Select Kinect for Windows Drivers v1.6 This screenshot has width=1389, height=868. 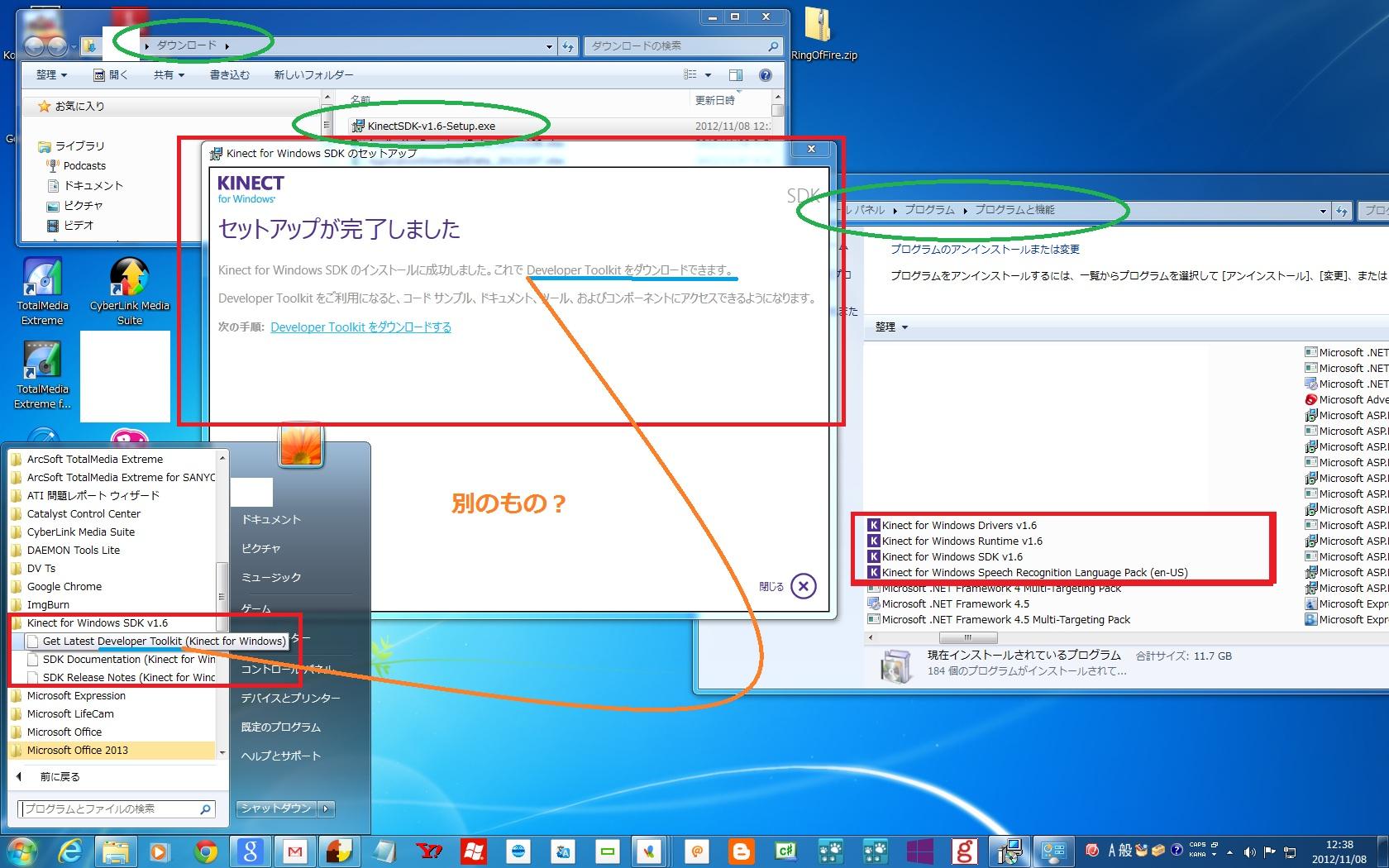point(951,526)
